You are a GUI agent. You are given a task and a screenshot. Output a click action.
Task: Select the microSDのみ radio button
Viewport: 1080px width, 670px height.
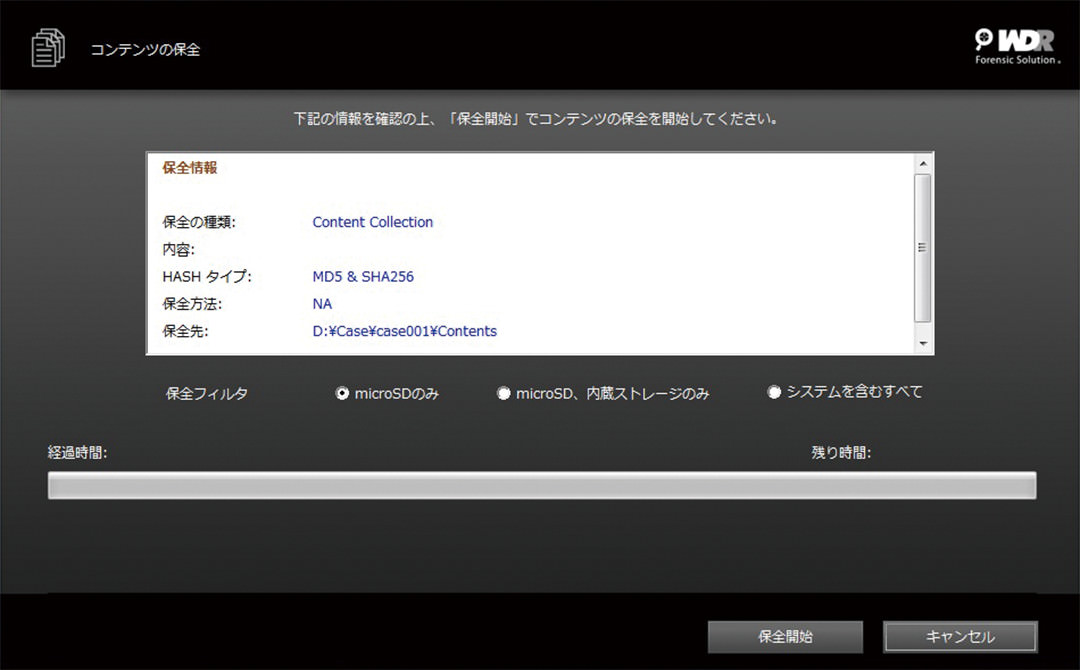342,393
